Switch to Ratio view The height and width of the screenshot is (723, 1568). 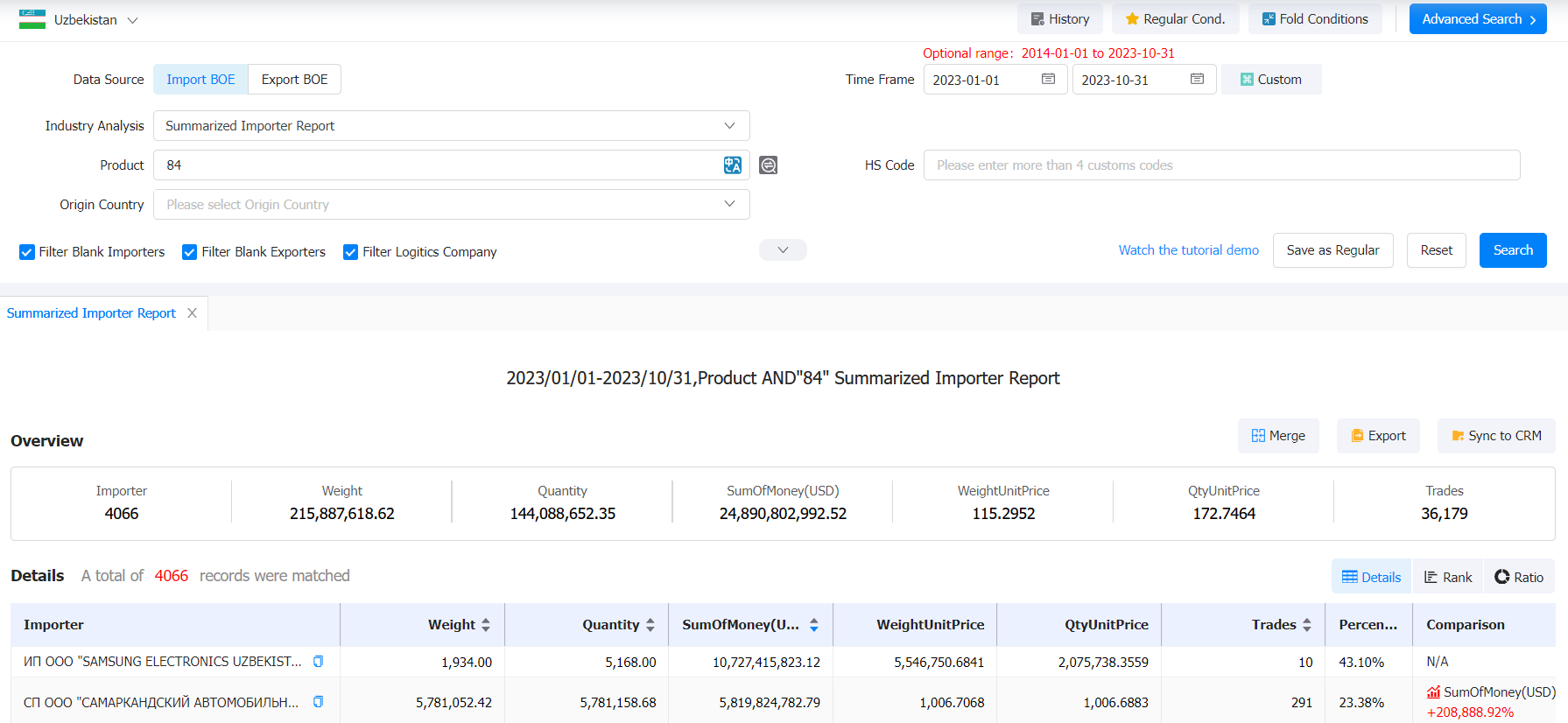[x=1519, y=577]
